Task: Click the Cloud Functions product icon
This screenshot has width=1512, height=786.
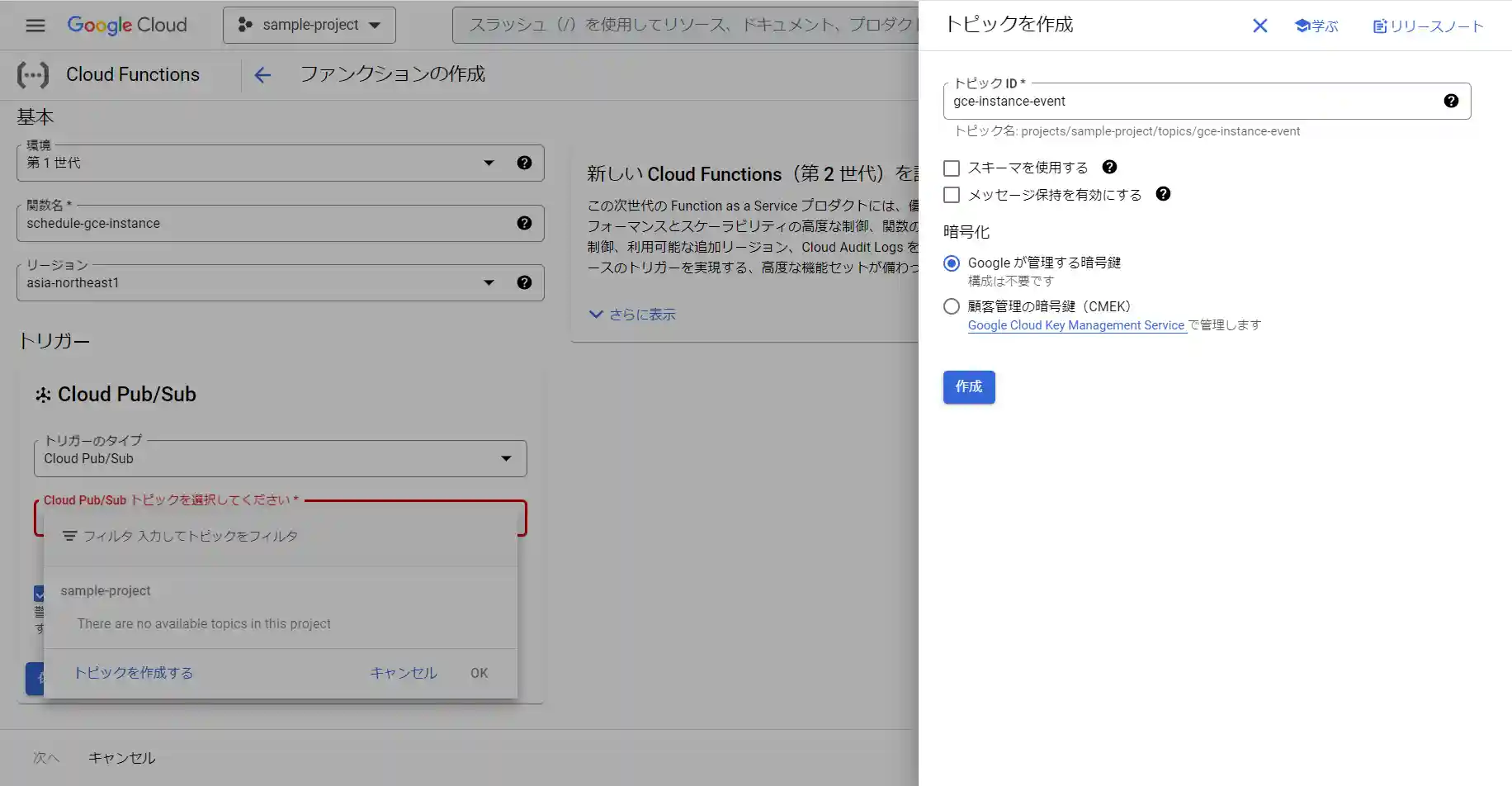Action: point(33,75)
